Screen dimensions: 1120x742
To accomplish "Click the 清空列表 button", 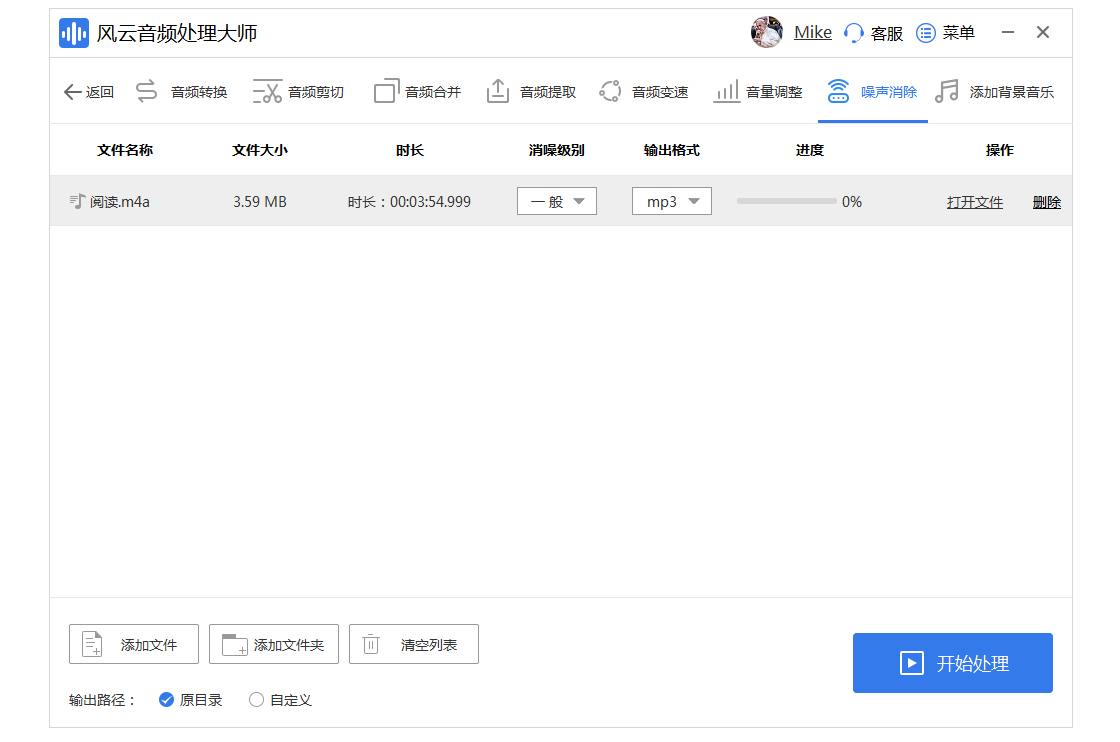I will [x=414, y=644].
